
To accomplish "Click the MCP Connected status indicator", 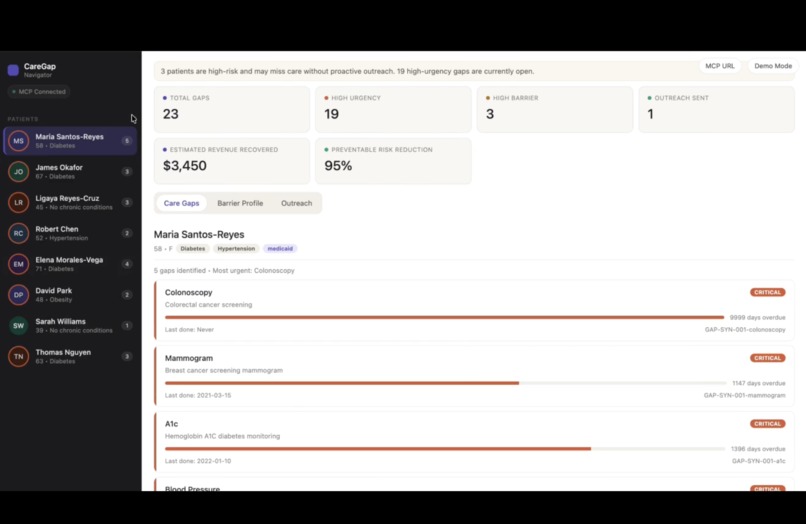I will 39,92.
